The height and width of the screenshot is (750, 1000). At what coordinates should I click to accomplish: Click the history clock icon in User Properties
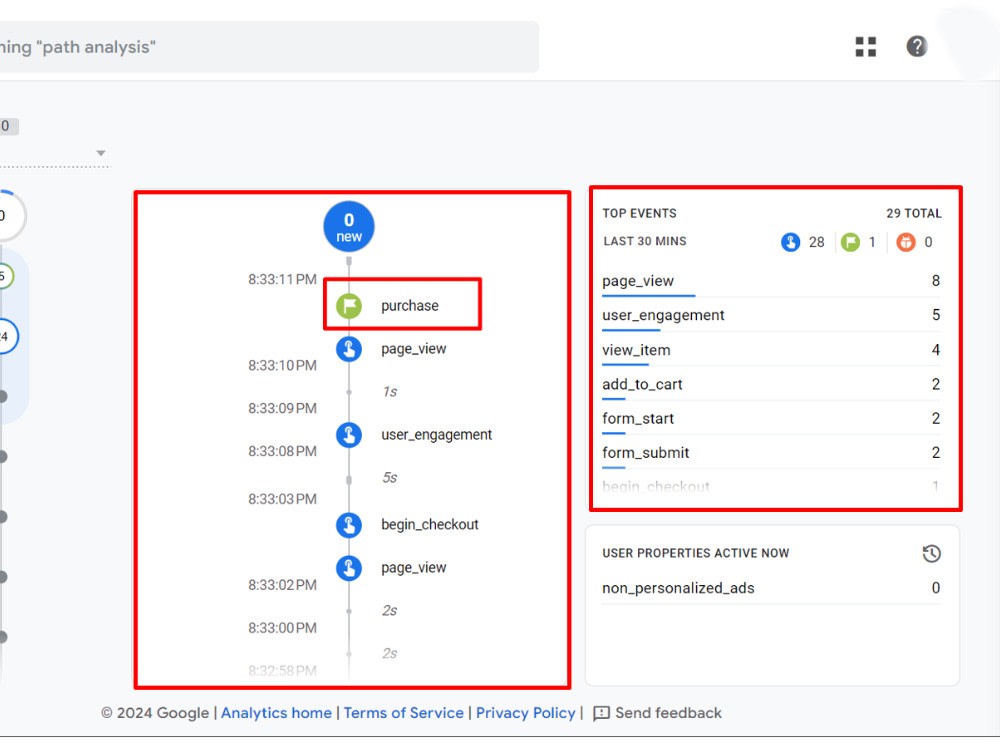[x=931, y=553]
